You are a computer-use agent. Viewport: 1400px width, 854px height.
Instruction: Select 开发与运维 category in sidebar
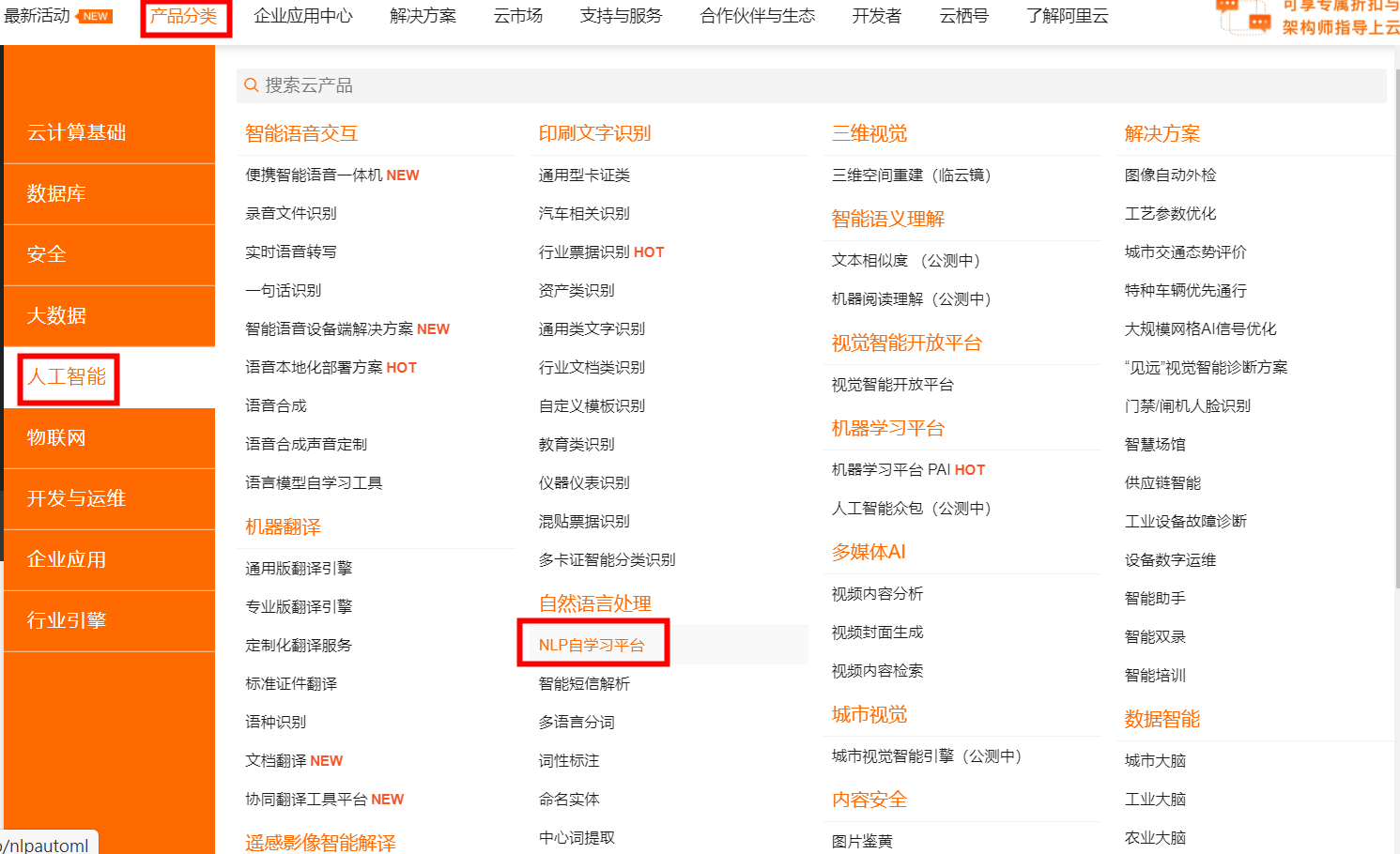109,498
